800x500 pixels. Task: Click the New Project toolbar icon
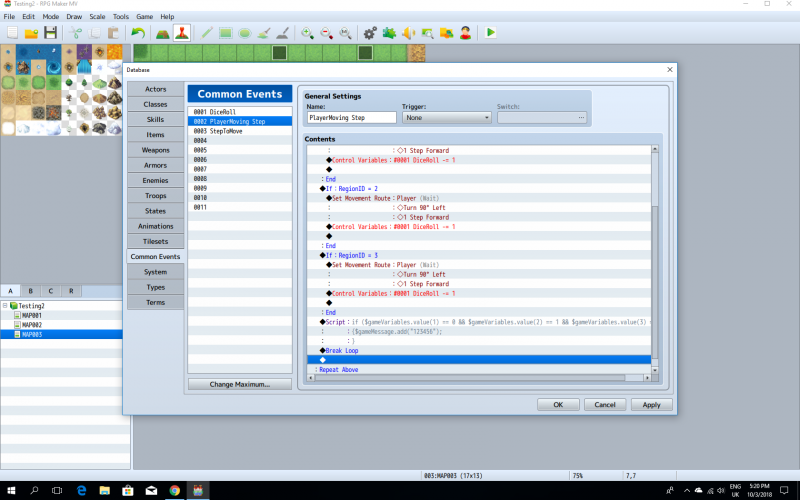click(12, 33)
